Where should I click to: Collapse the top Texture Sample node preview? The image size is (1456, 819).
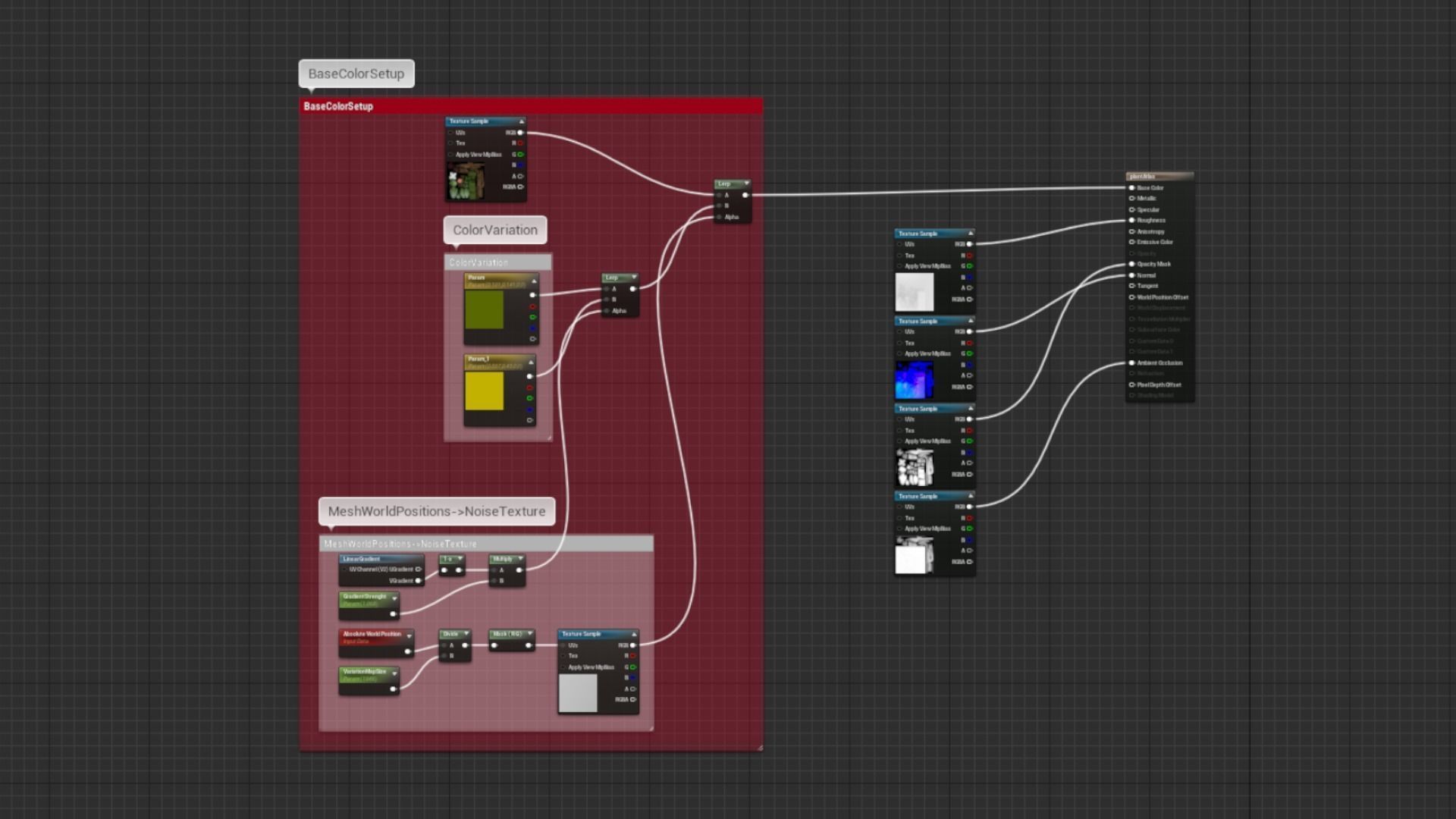[x=521, y=121]
